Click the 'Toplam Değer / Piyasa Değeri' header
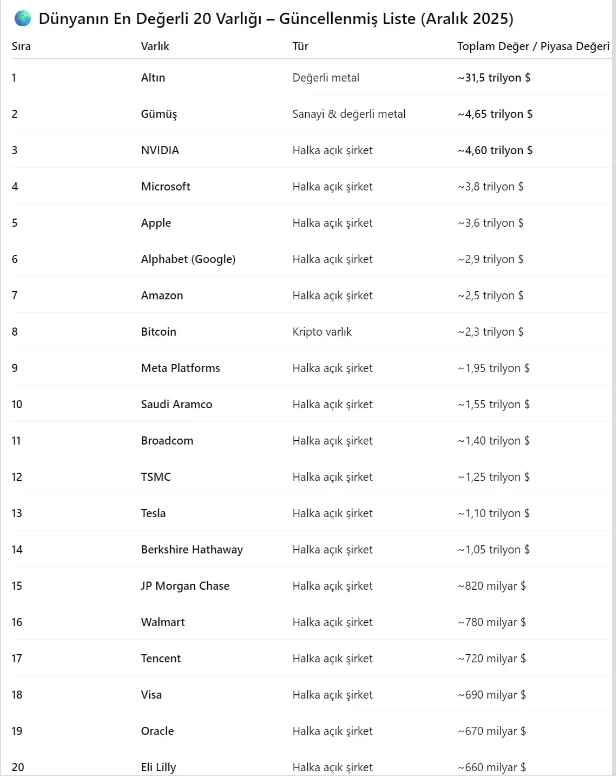 tap(532, 46)
